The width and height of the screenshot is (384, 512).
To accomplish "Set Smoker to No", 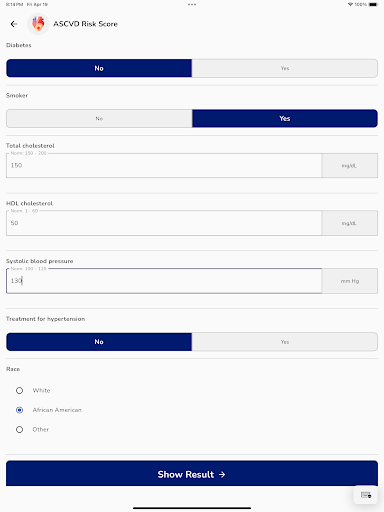I will coord(99,119).
